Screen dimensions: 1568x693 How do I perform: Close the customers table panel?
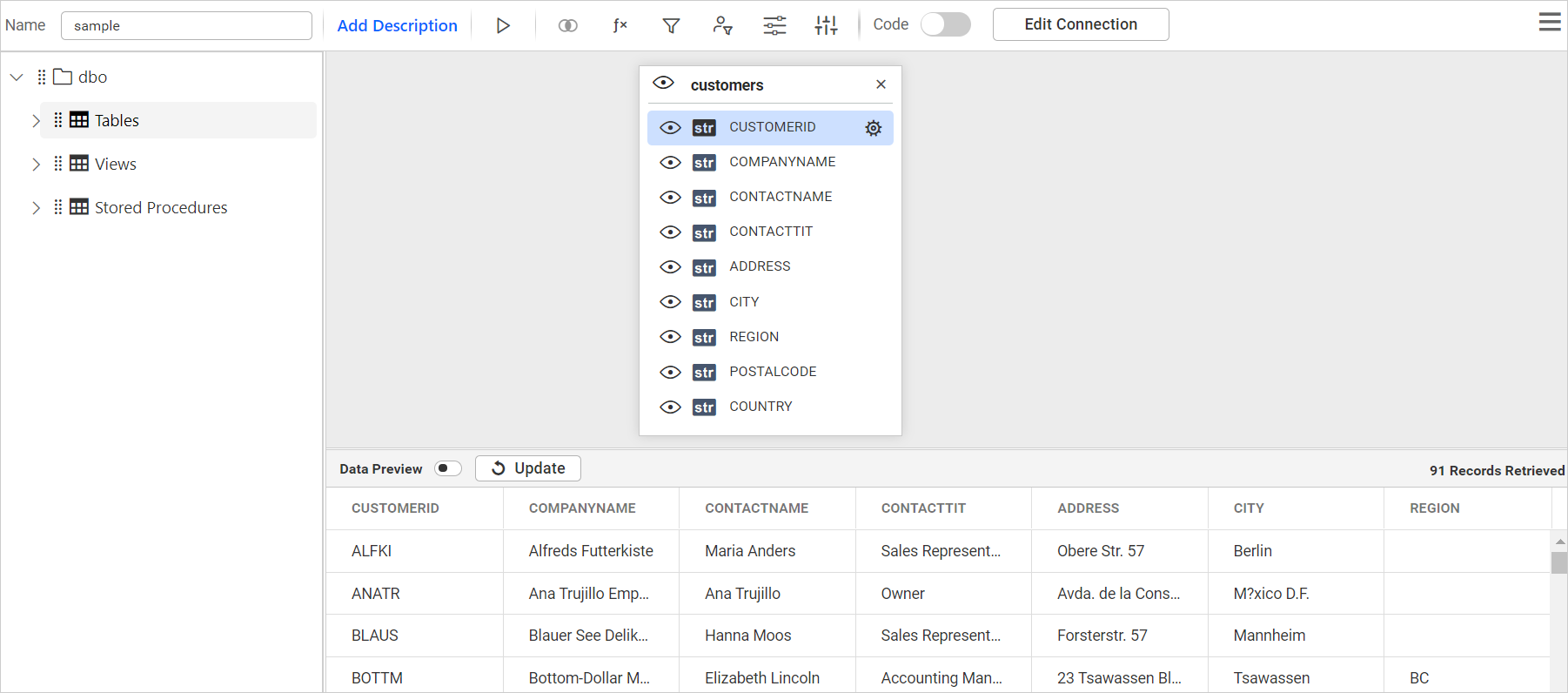[881, 84]
